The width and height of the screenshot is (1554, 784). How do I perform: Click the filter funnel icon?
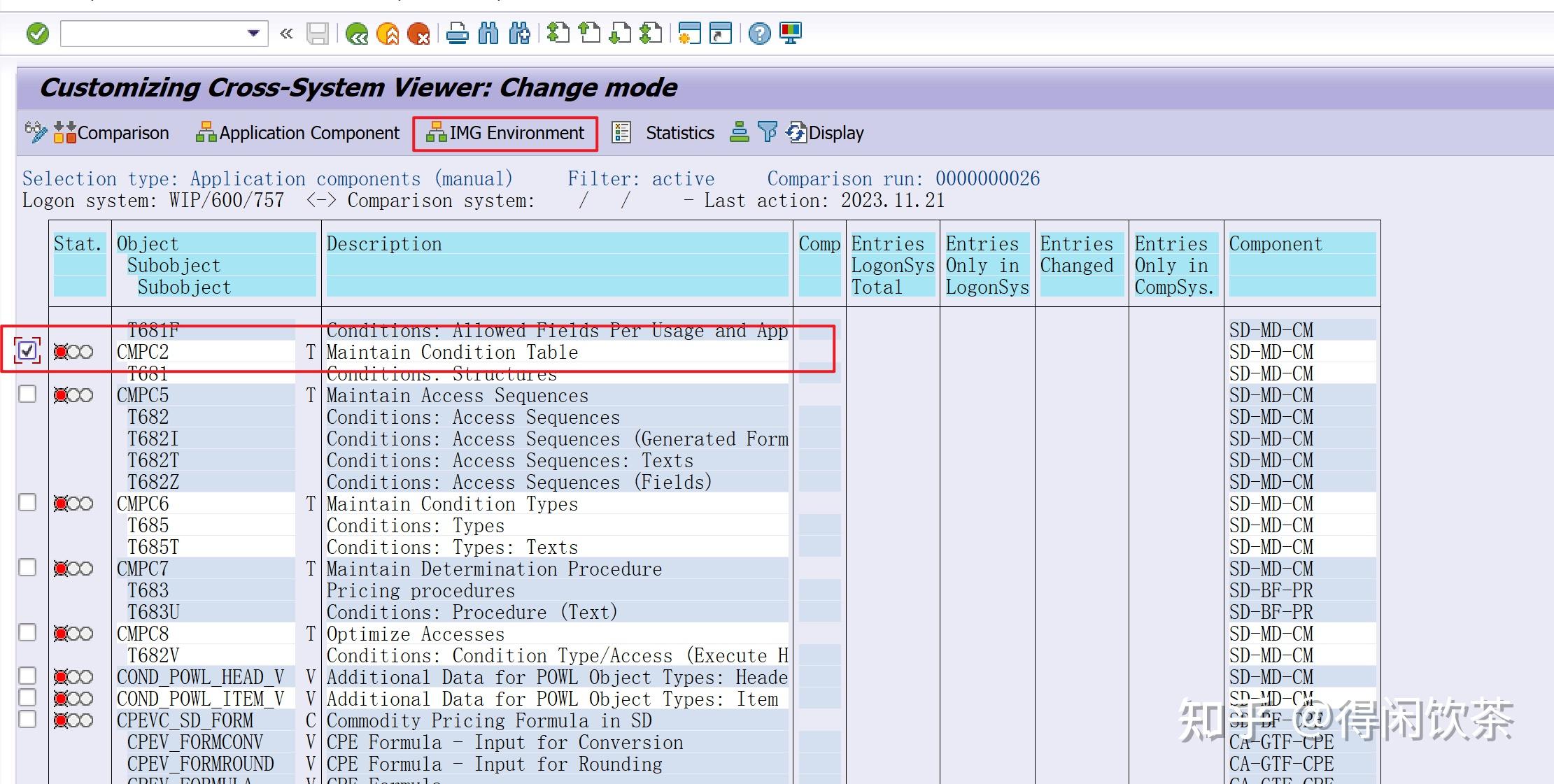point(768,132)
